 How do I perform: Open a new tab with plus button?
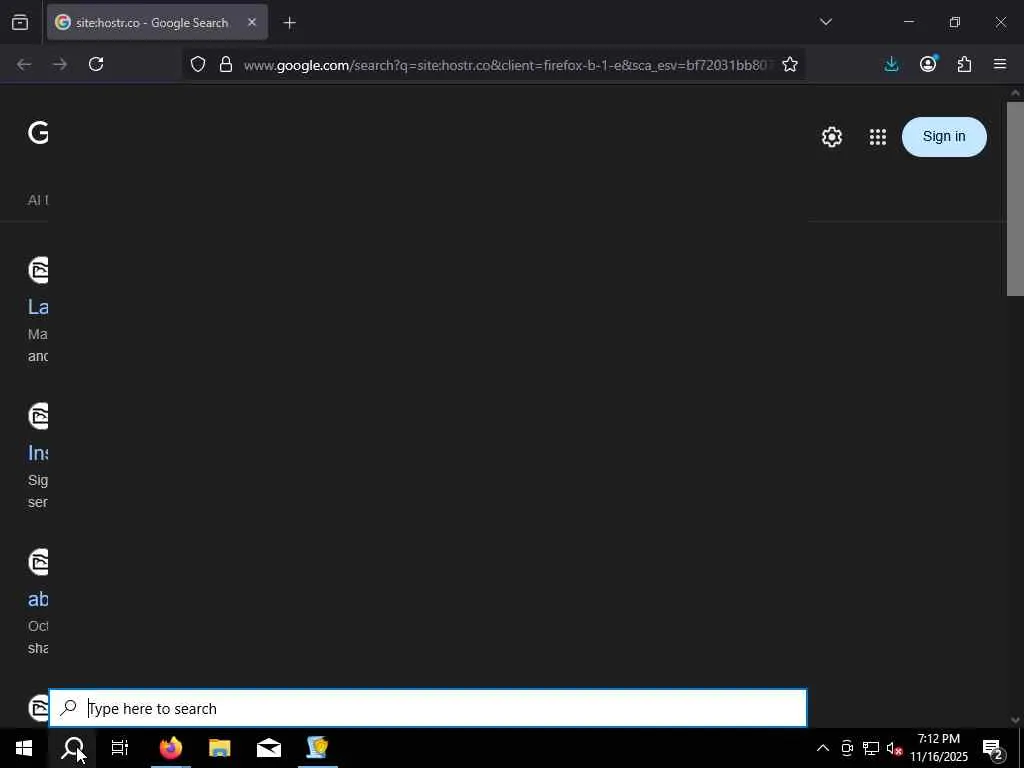click(289, 23)
